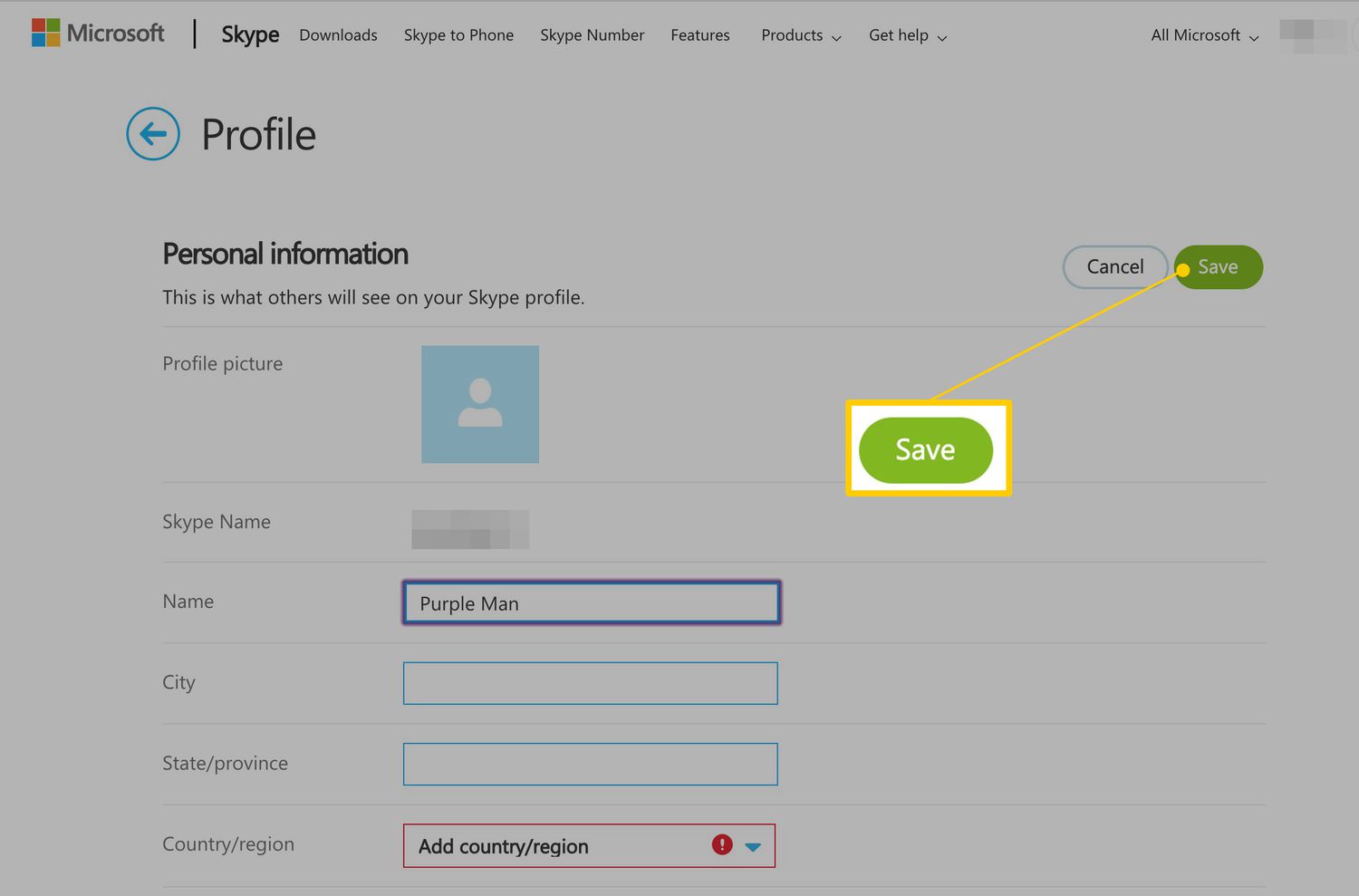Expand the All Microsoft menu
The height and width of the screenshot is (896, 1359).
(x=1204, y=35)
